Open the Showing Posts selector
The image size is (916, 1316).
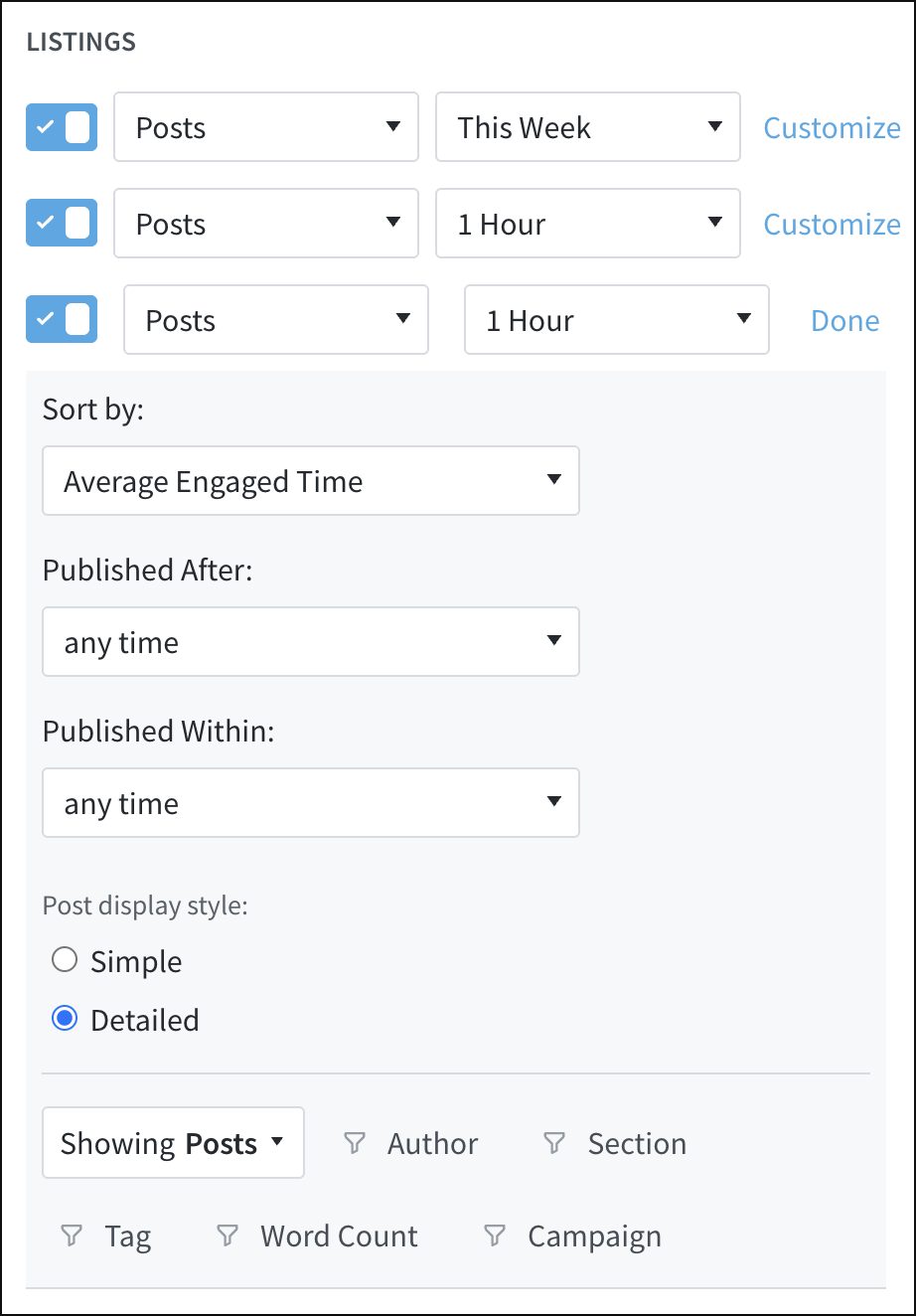point(173,1143)
